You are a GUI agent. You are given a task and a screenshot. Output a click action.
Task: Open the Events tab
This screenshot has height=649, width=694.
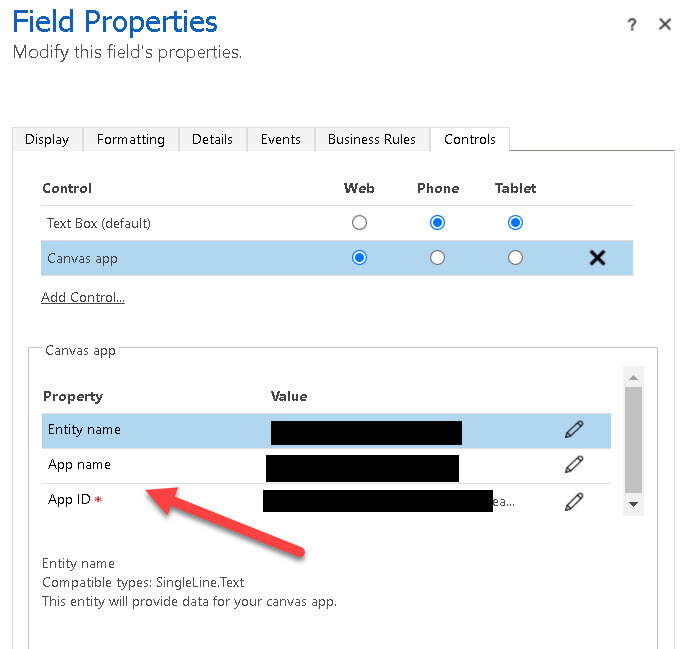(281, 140)
